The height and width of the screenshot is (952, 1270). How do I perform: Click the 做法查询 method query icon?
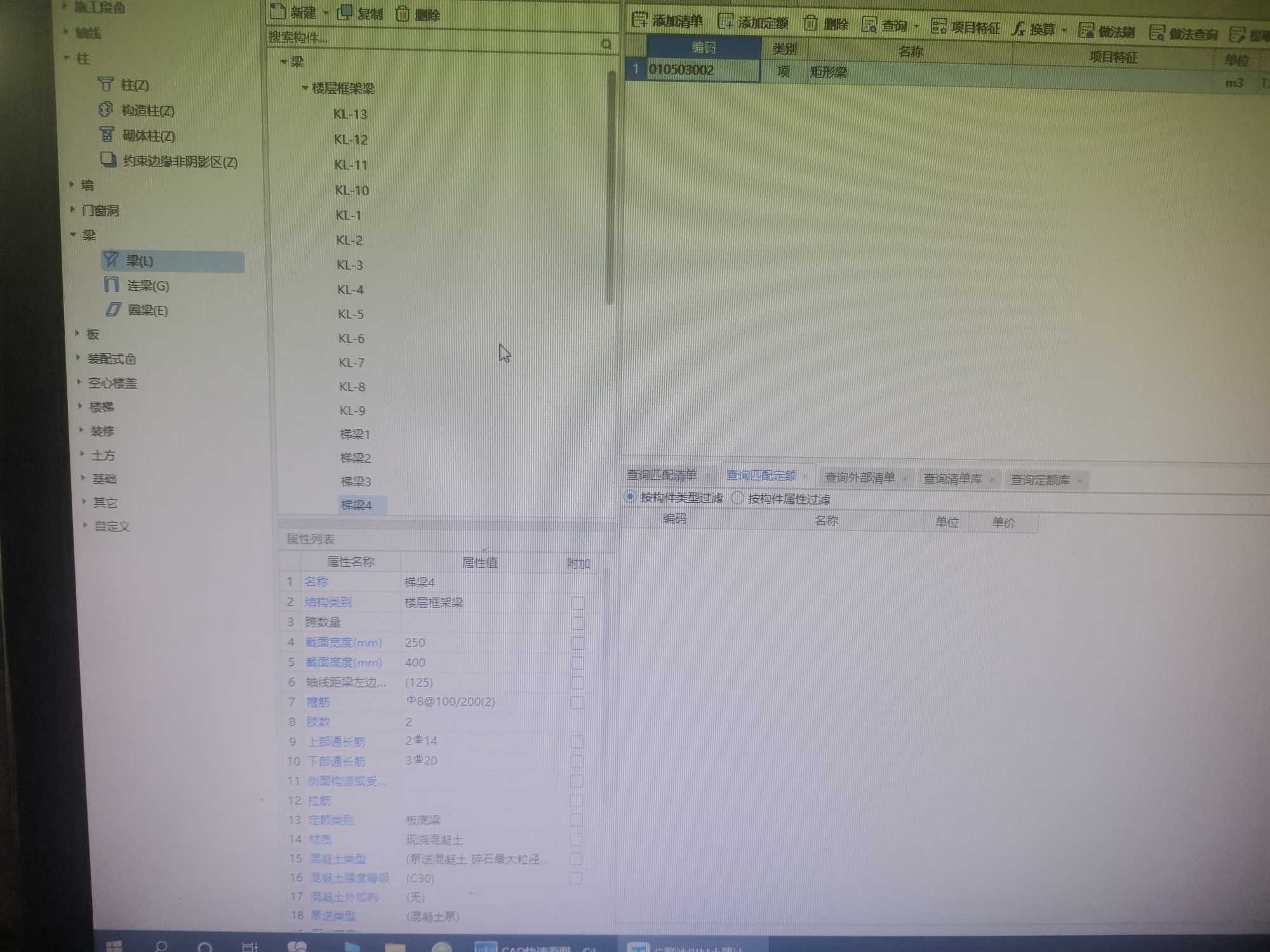click(1157, 32)
